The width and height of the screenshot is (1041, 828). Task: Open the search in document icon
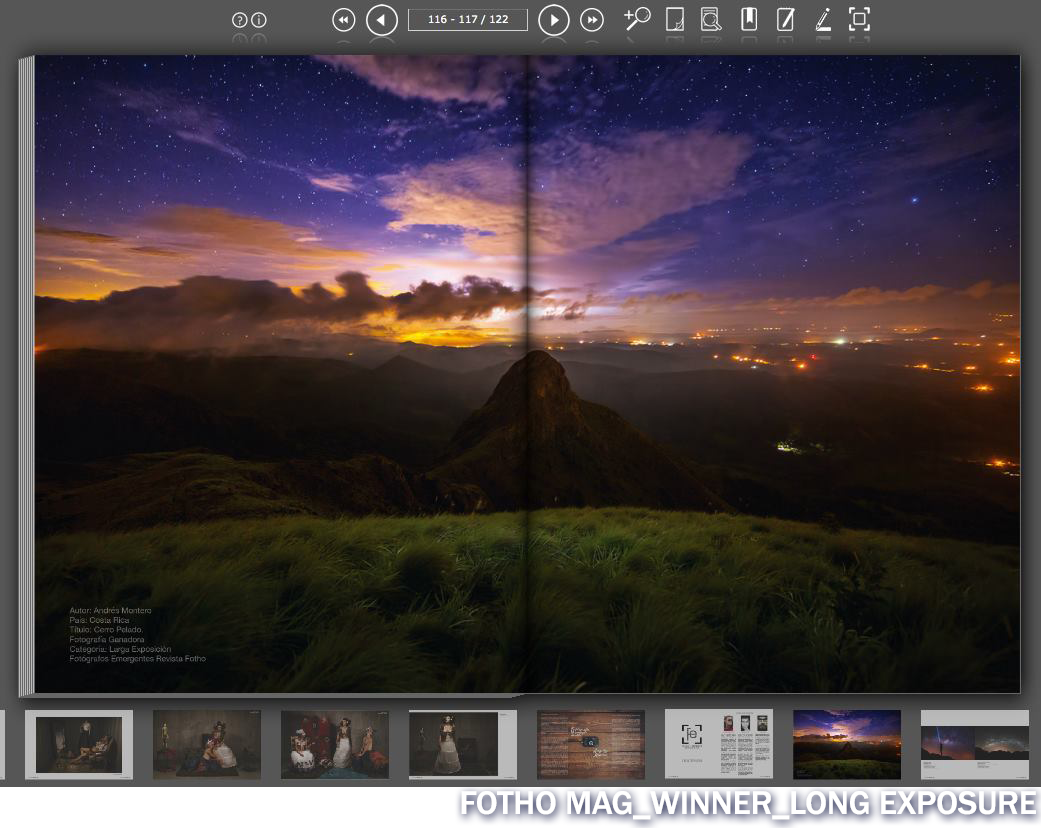click(x=710, y=19)
